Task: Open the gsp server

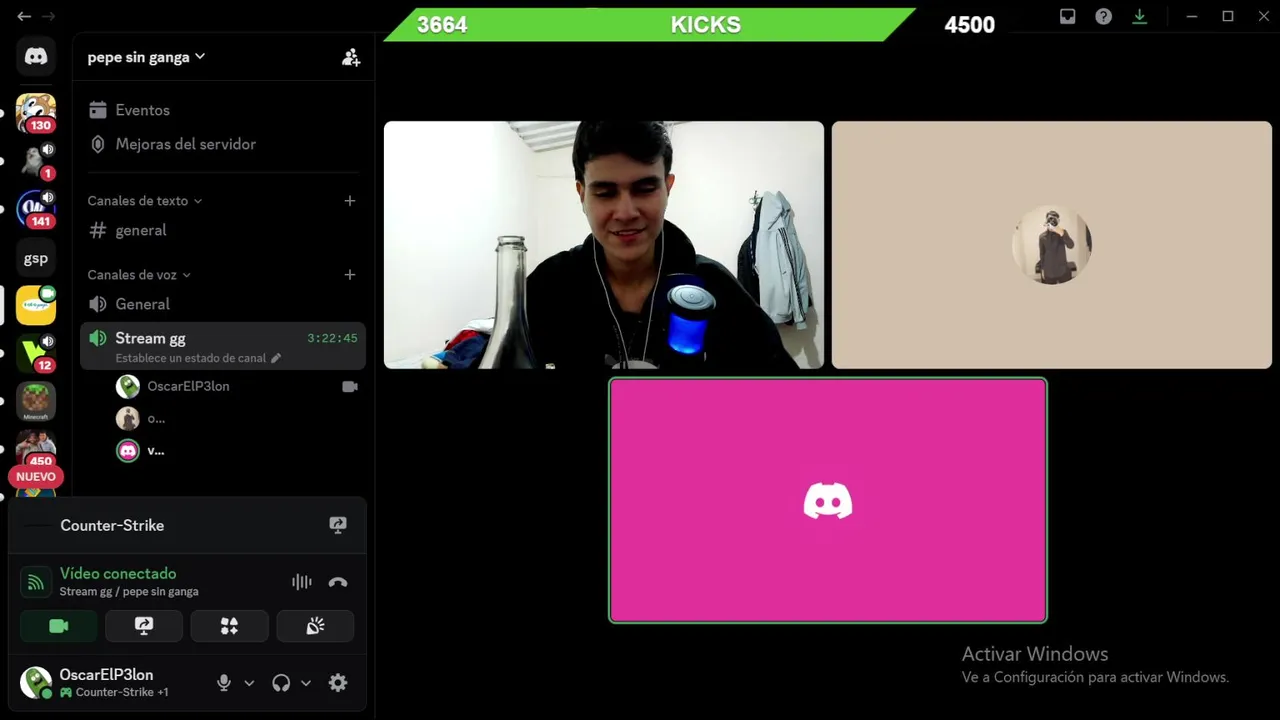Action: click(x=36, y=258)
